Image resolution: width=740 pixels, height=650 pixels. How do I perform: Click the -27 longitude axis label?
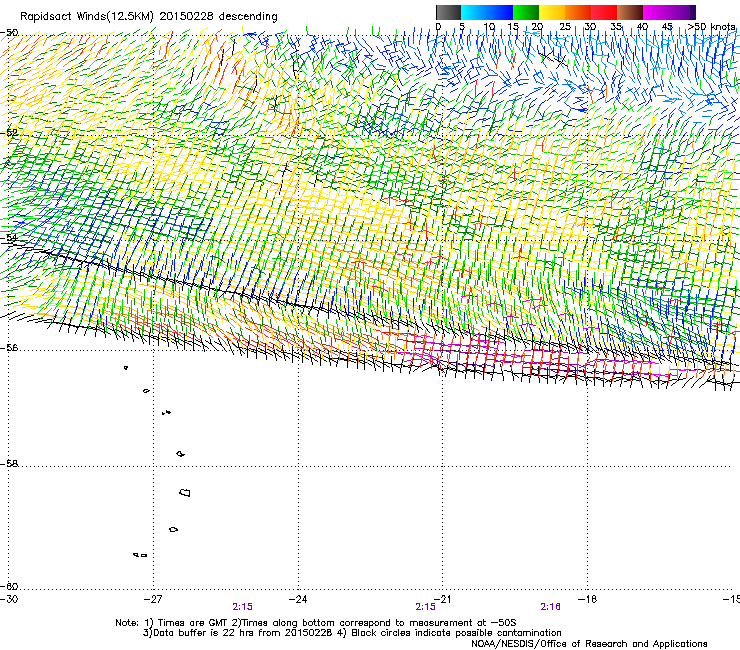tap(153, 599)
